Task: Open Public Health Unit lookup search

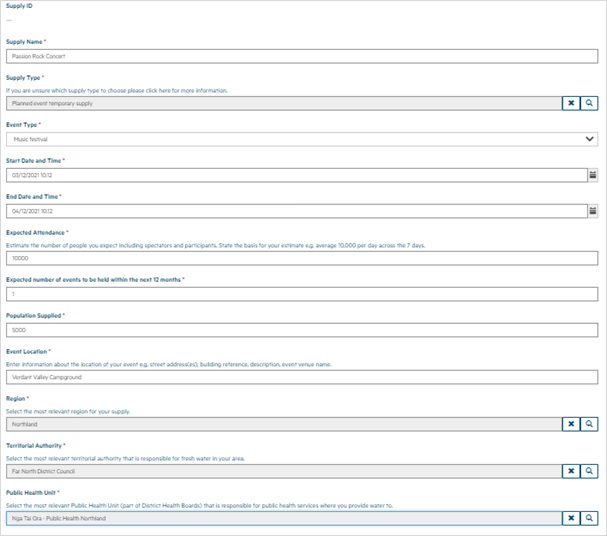Action: [589, 518]
